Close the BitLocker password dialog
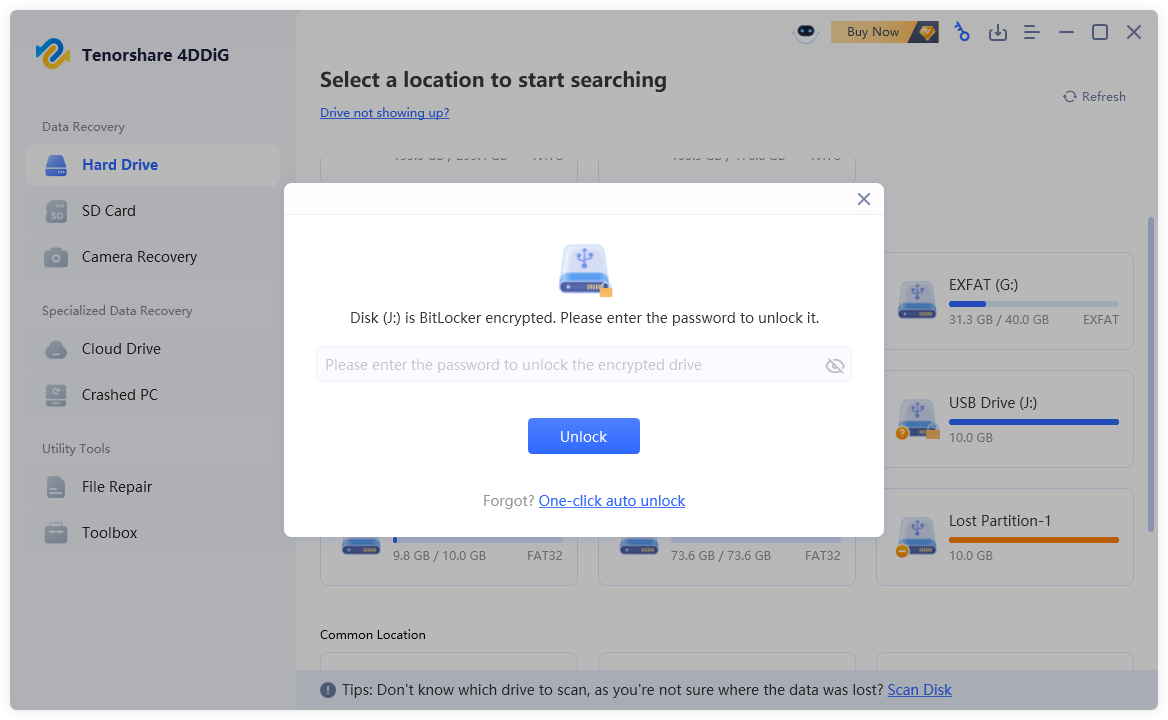1168x720 pixels. pyautogui.click(x=864, y=199)
